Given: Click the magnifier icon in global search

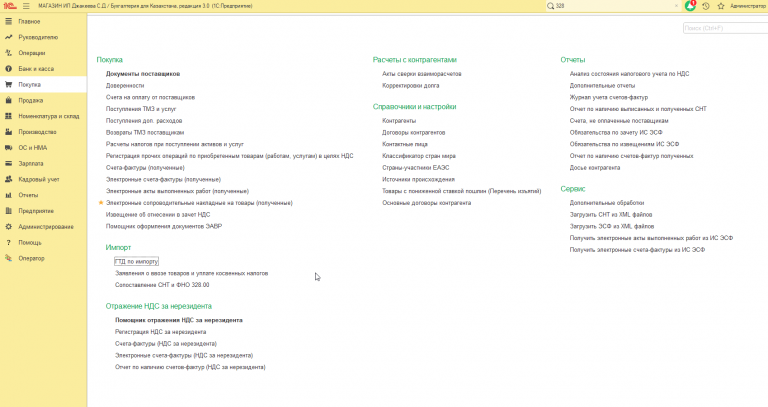Looking at the screenshot, I should 551,6.
